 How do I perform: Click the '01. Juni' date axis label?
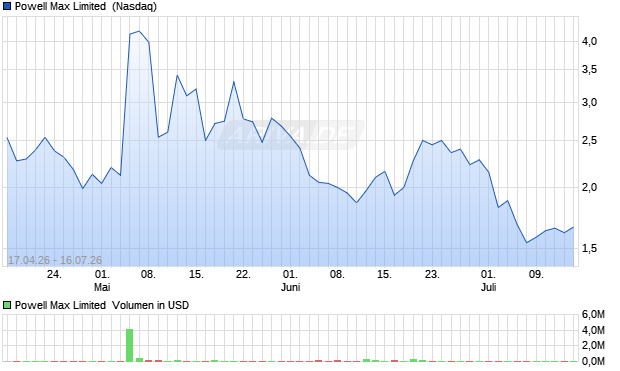click(x=290, y=280)
